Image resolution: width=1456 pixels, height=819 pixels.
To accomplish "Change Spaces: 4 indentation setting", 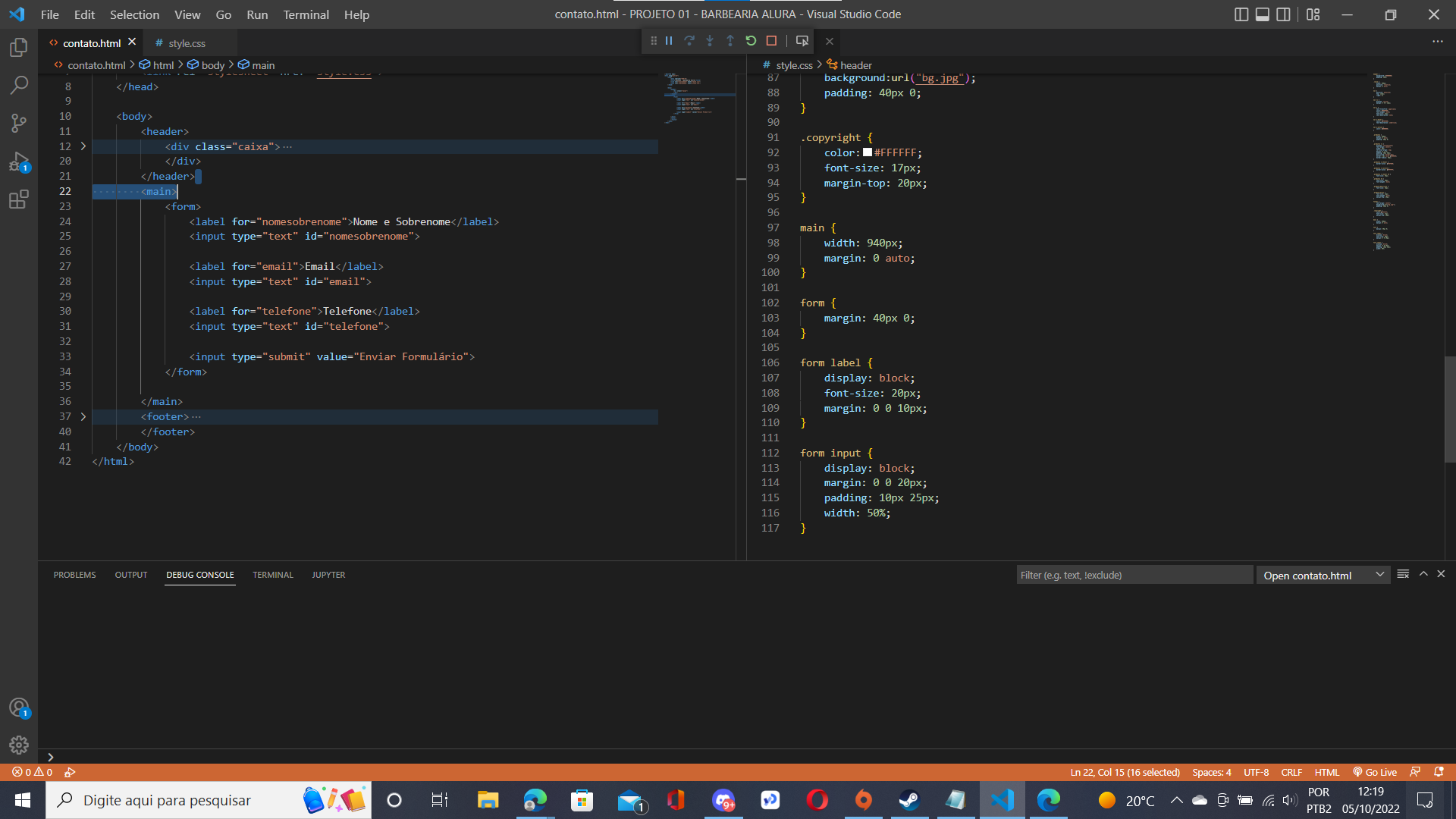I will (1211, 772).
